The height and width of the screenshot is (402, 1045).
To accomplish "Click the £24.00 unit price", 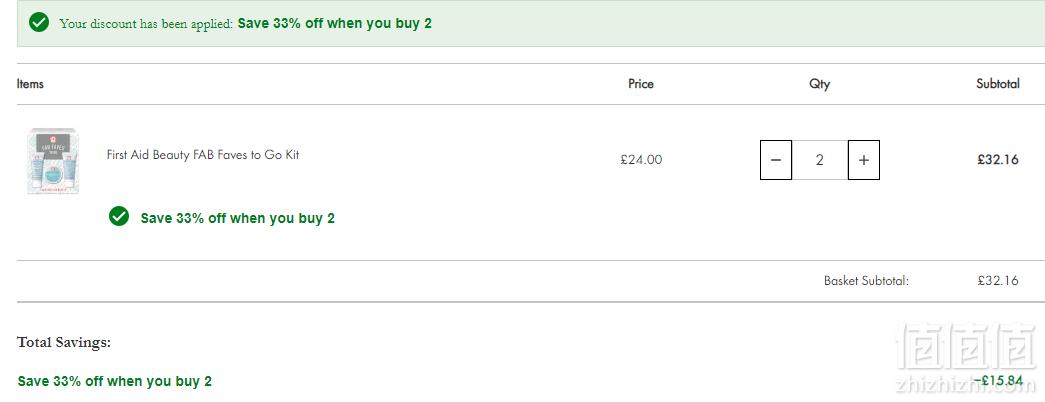I will point(641,160).
